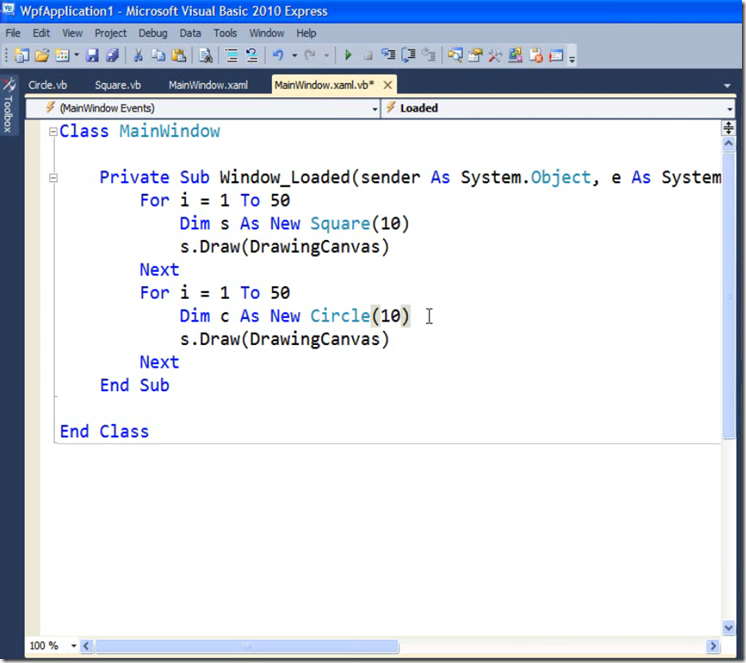Open the Project menu
Viewport: 746px width, 663px height.
click(110, 33)
